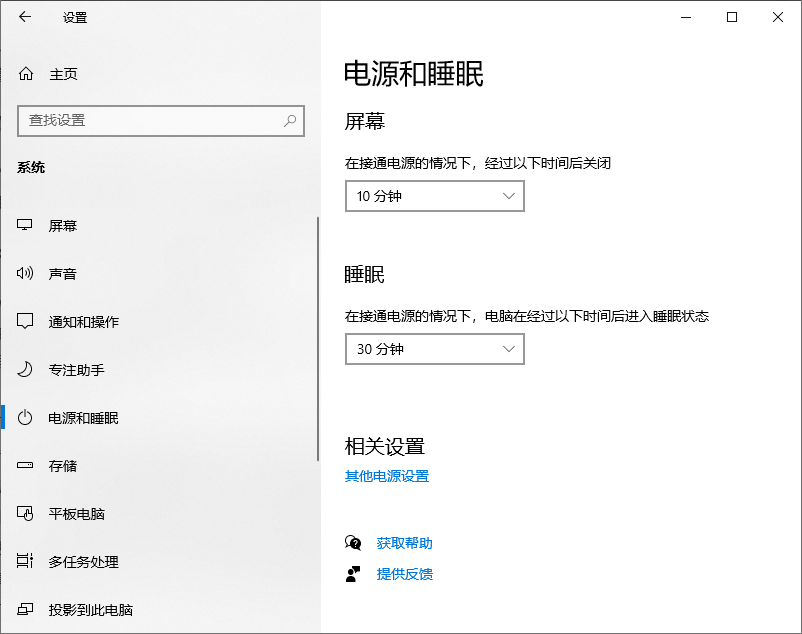Open 通知和操作 (Notifications) settings

[25, 321]
